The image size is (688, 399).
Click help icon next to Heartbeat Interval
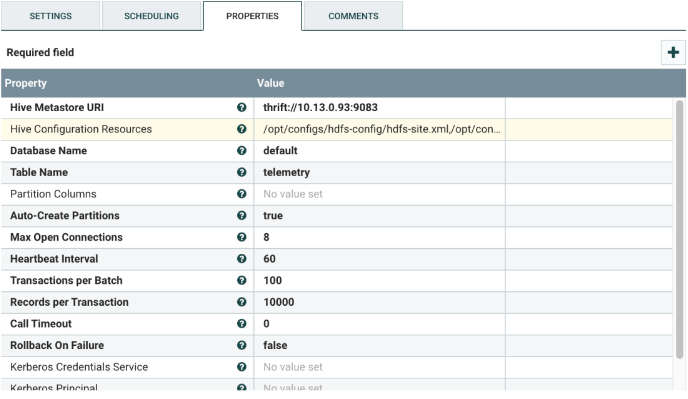[241, 259]
